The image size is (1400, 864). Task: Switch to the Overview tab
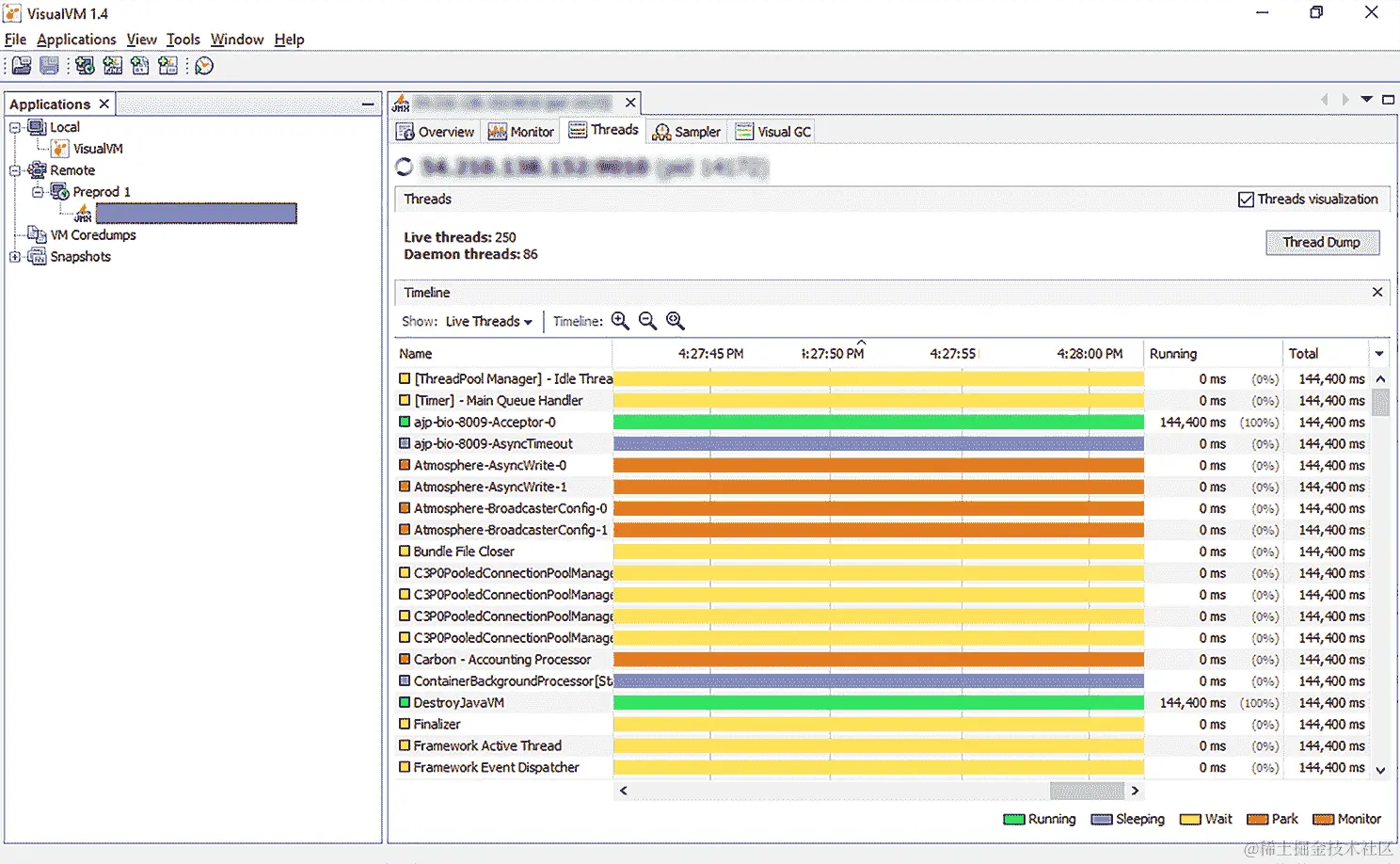436,132
